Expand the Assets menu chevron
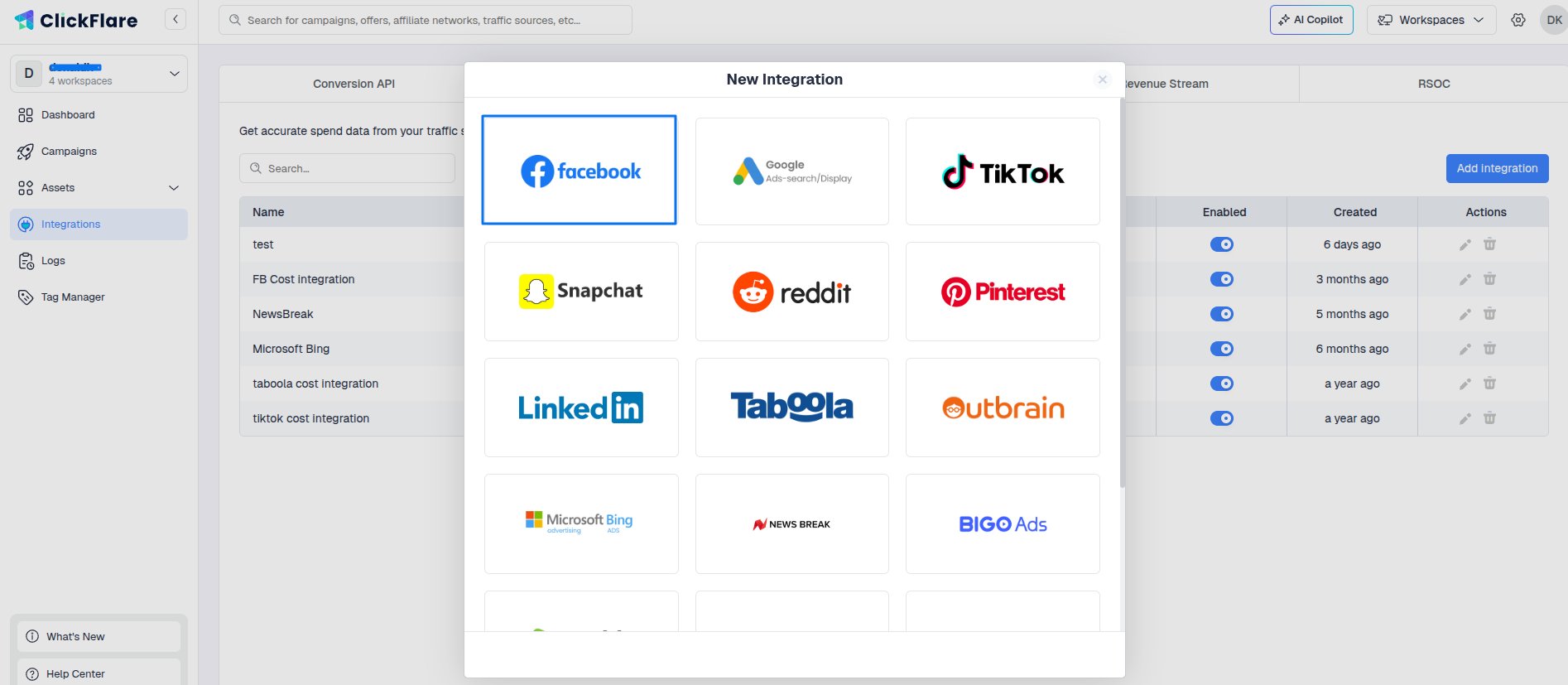This screenshot has width=1568, height=685. (x=174, y=188)
